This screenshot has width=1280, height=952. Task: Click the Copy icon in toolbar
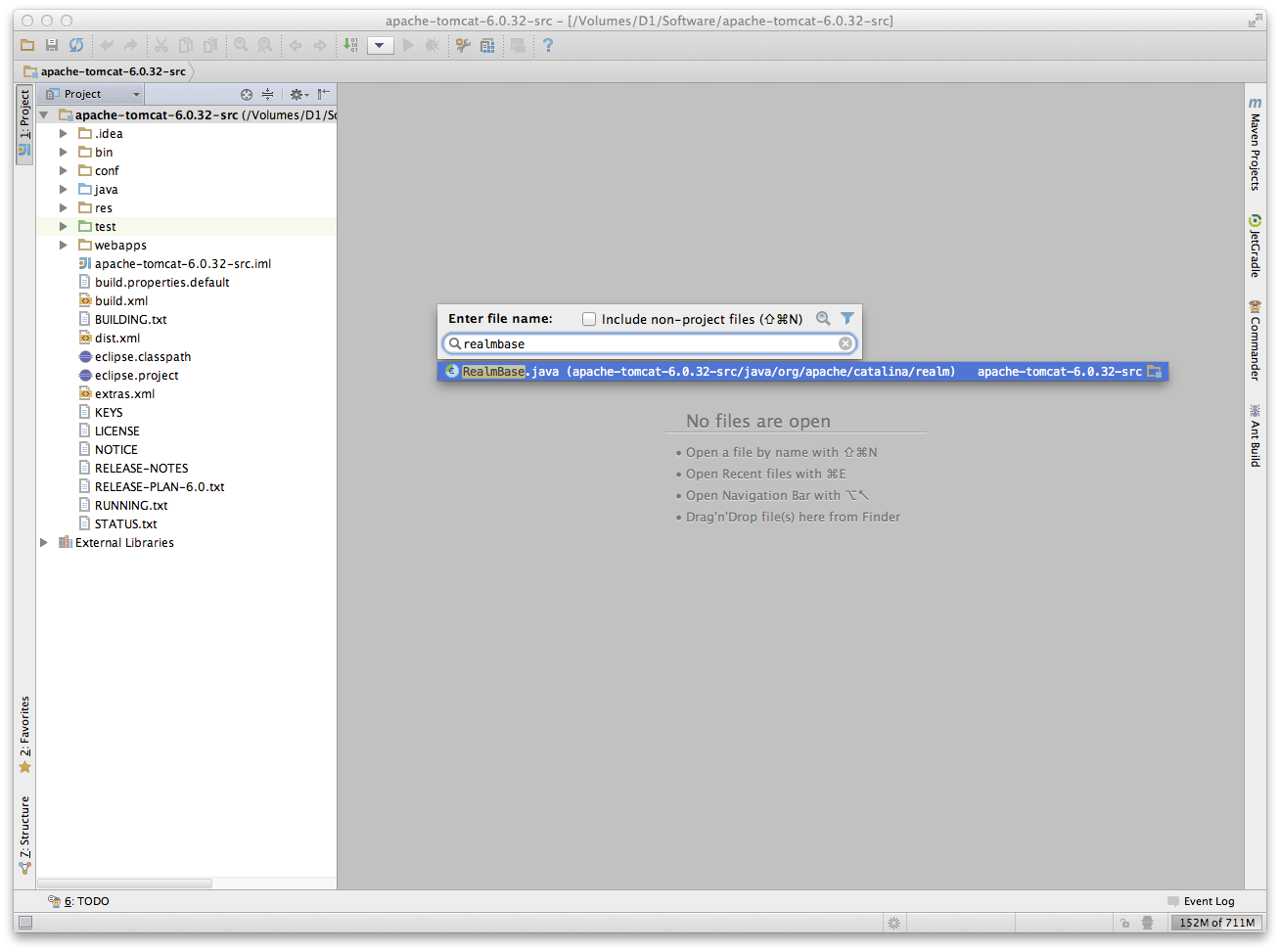coord(186,45)
